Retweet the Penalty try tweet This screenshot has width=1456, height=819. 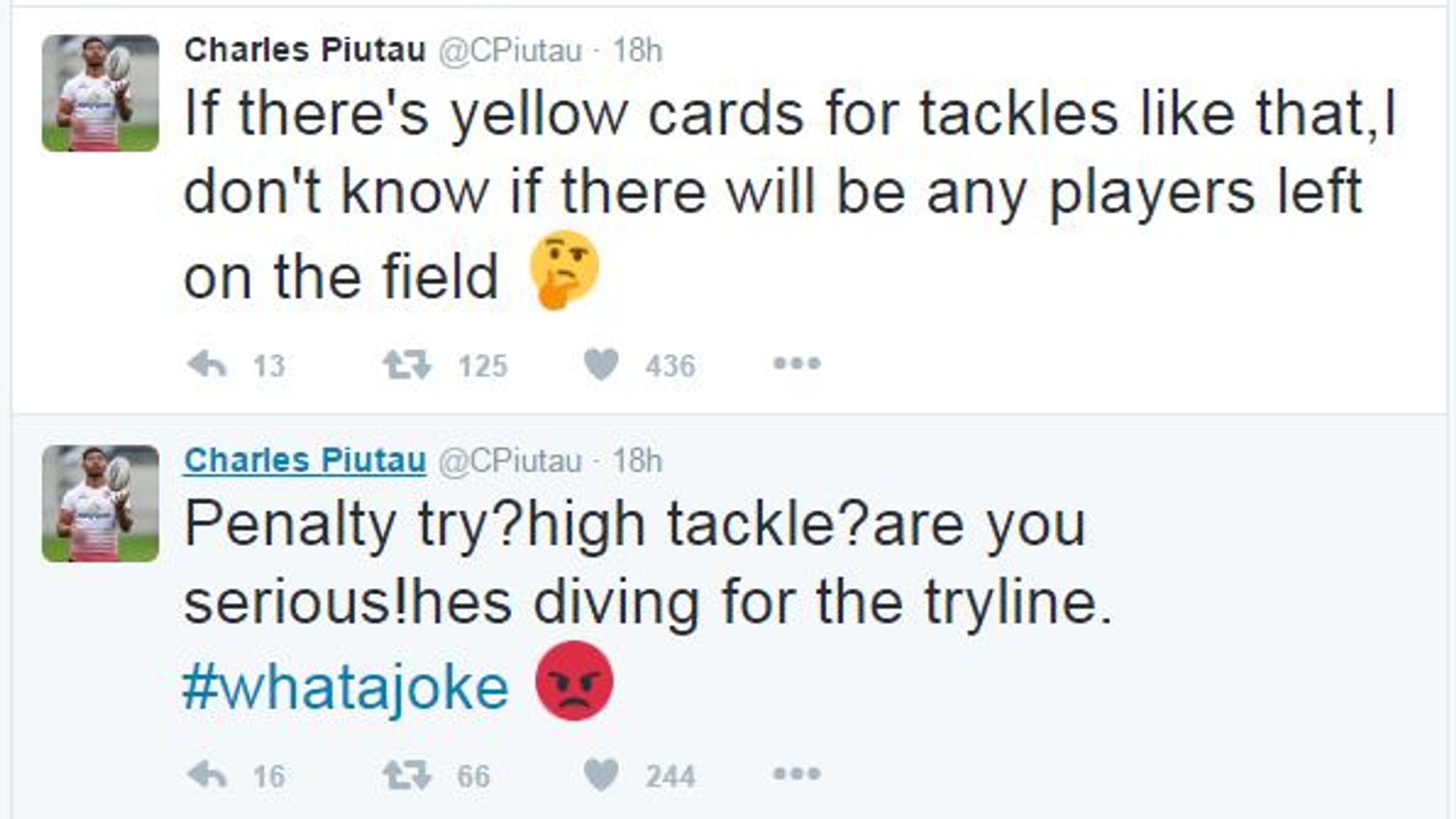[x=407, y=775]
